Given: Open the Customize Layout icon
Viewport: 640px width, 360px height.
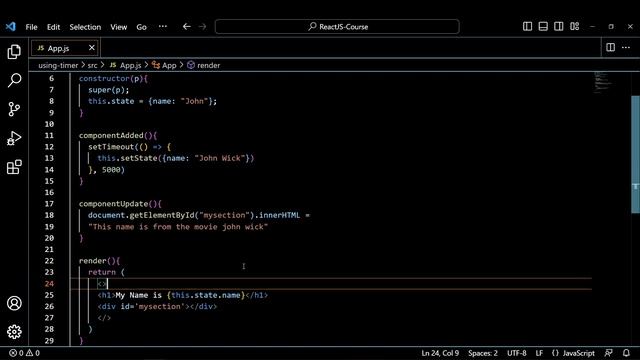Looking at the screenshot, I should click(575, 27).
